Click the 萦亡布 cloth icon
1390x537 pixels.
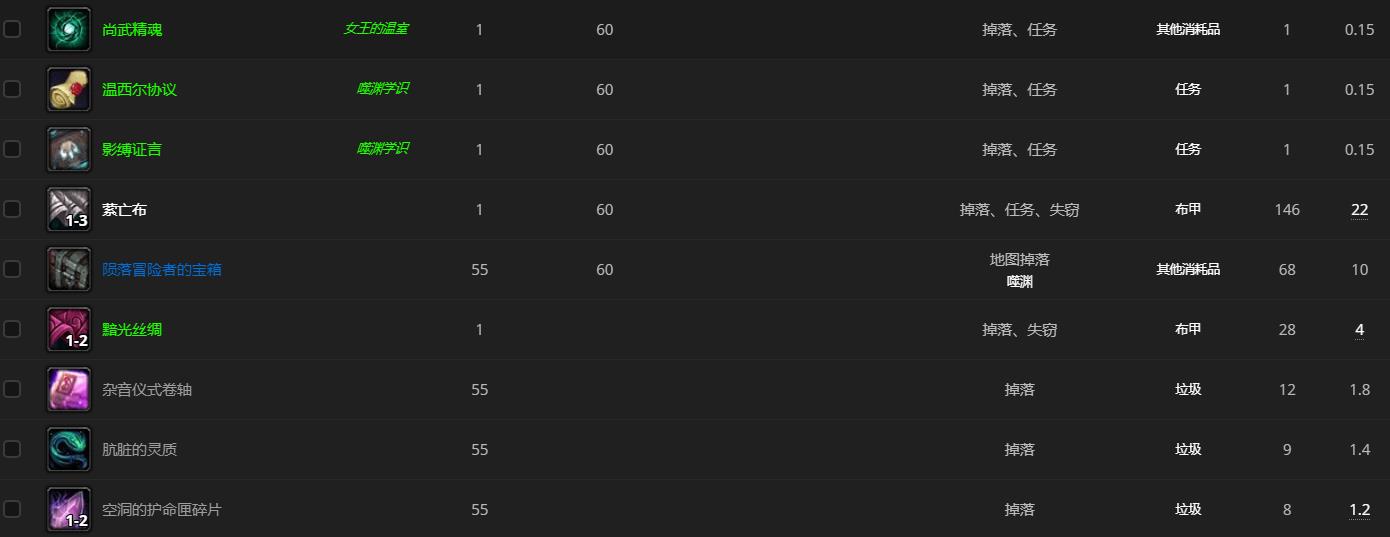click(x=69, y=209)
